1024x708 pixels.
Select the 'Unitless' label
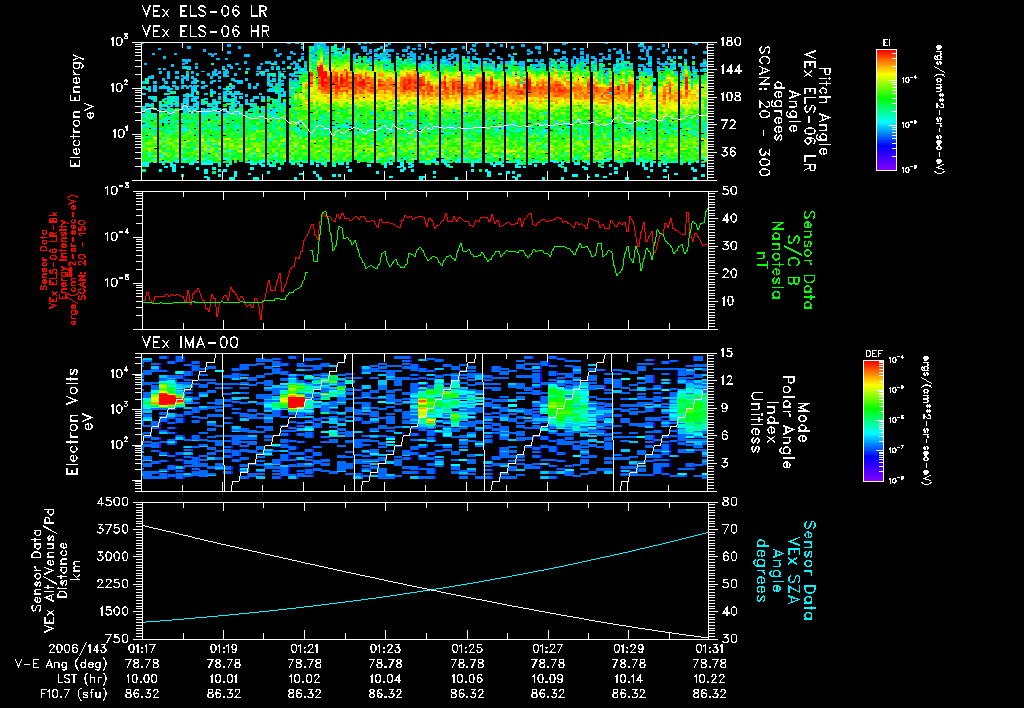pos(756,422)
